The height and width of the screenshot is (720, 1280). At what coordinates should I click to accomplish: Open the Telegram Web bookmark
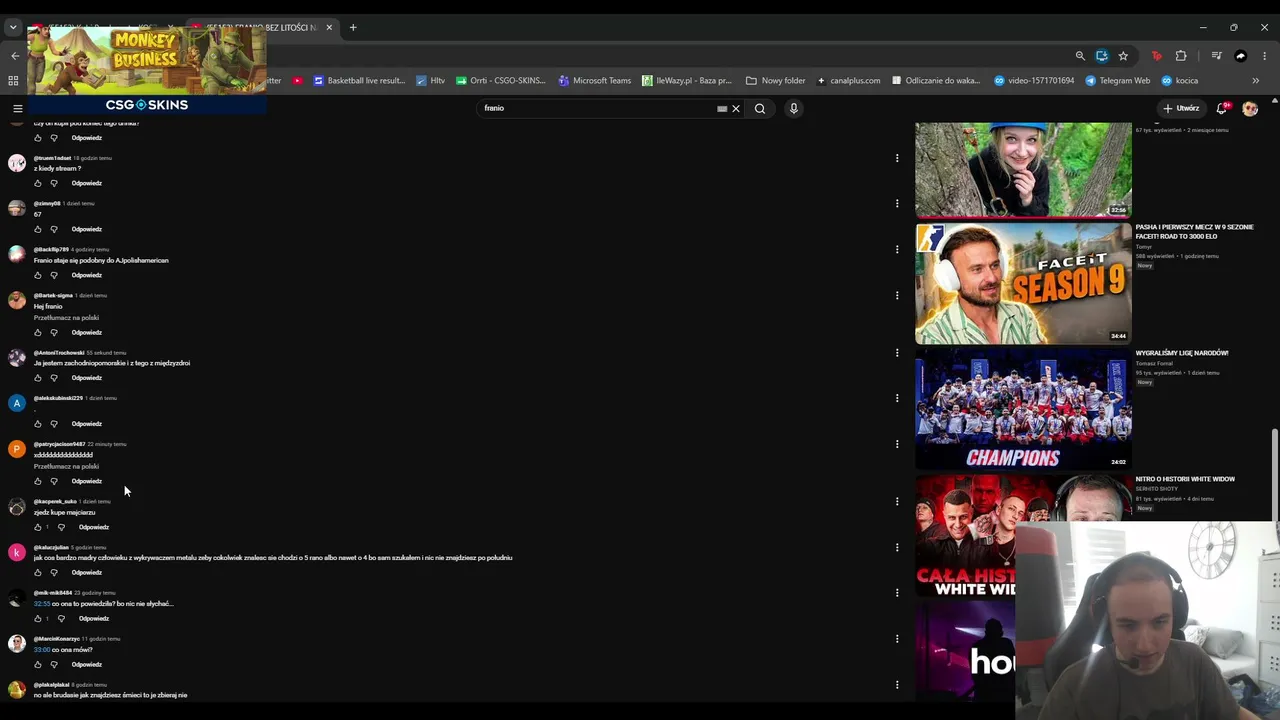pos(1118,81)
